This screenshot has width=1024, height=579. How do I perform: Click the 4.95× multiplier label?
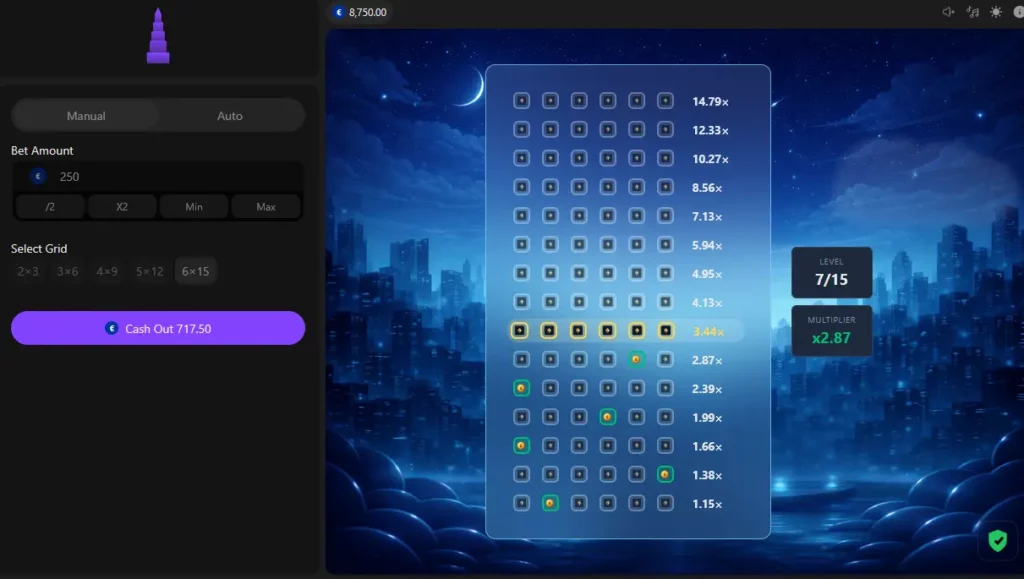point(707,274)
